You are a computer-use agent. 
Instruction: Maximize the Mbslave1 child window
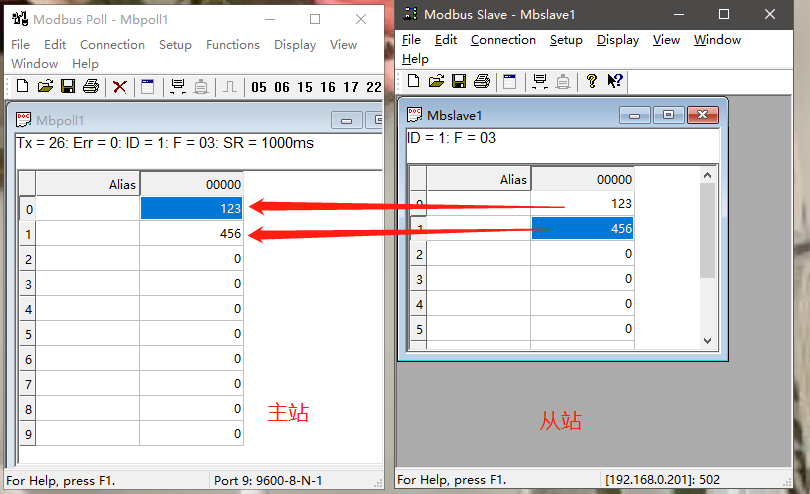pos(669,115)
